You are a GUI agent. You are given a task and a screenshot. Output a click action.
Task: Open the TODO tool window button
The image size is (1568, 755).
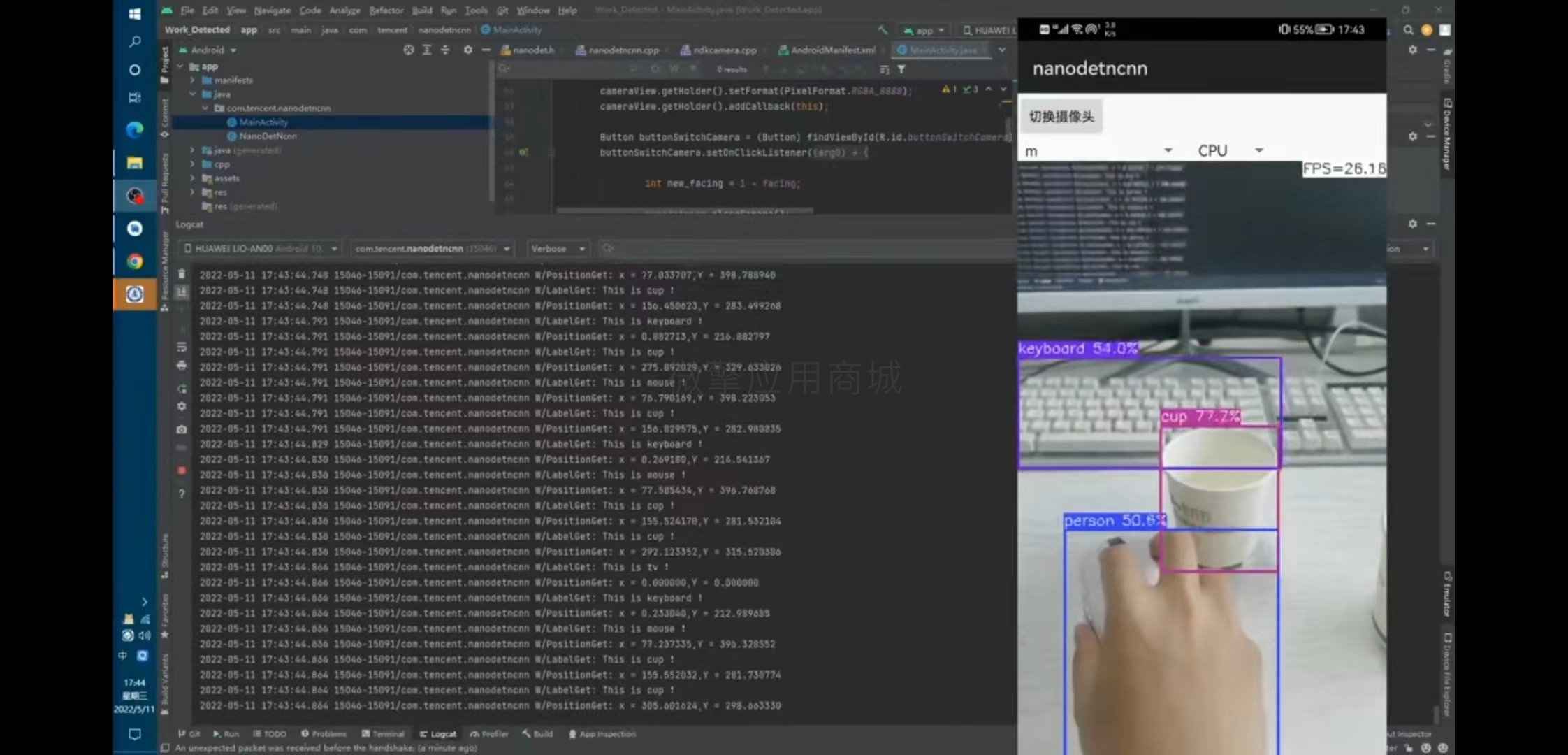270,734
